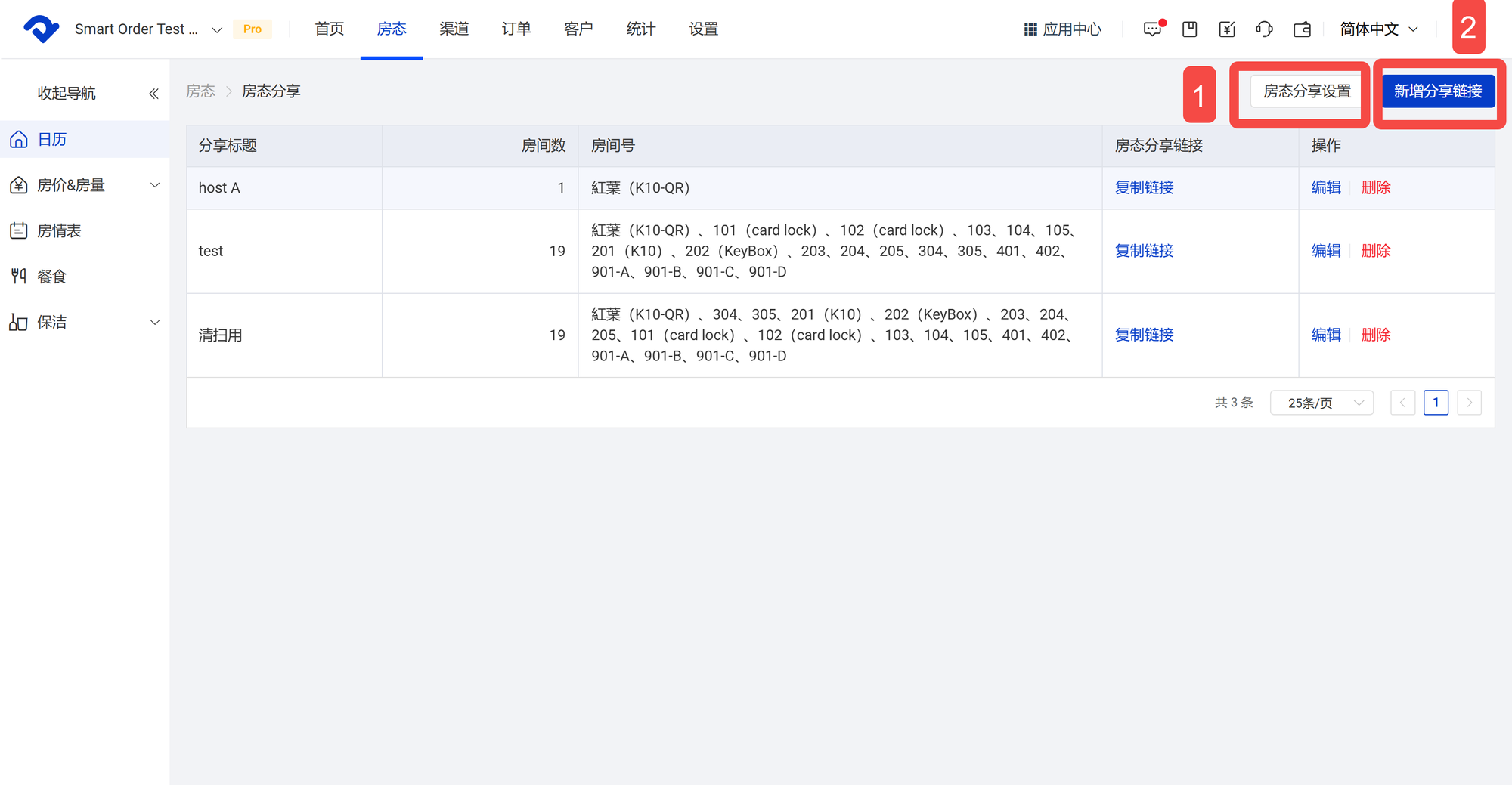This screenshot has height=785, width=1512.
Task: Click the bookmark guide icon in header
Action: (1189, 29)
